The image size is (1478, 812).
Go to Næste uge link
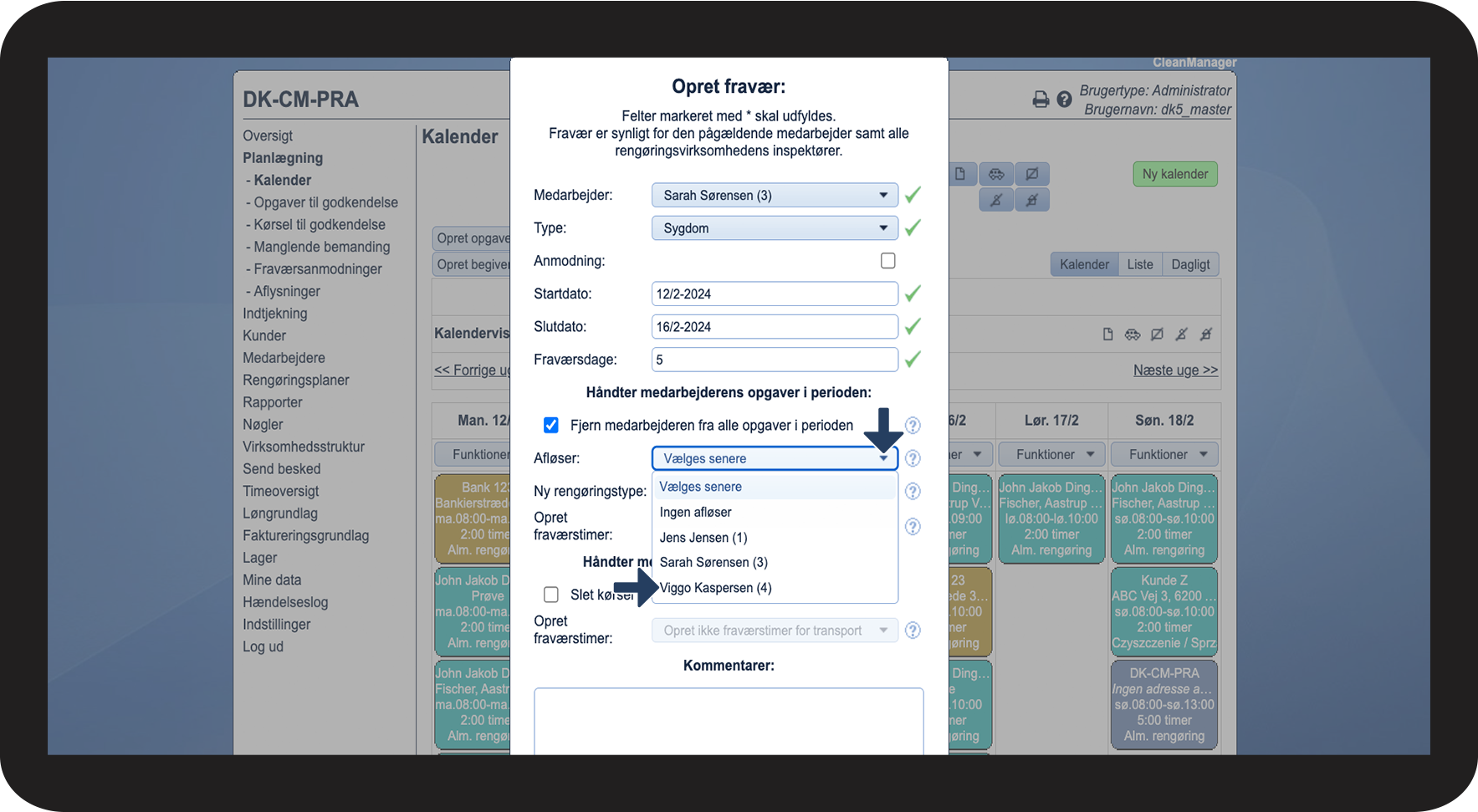pyautogui.click(x=1175, y=370)
